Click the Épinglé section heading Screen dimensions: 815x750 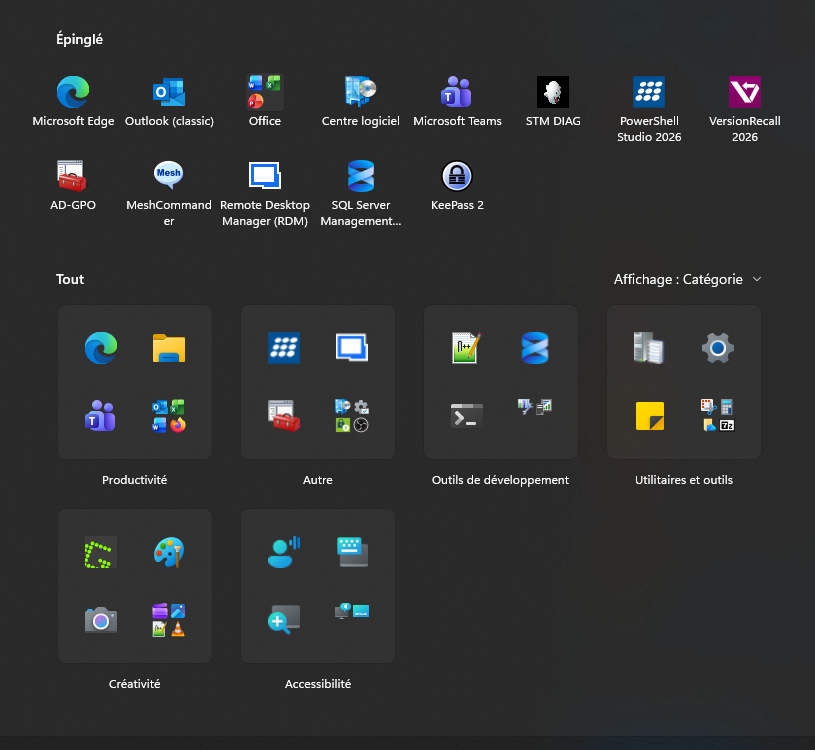click(80, 40)
